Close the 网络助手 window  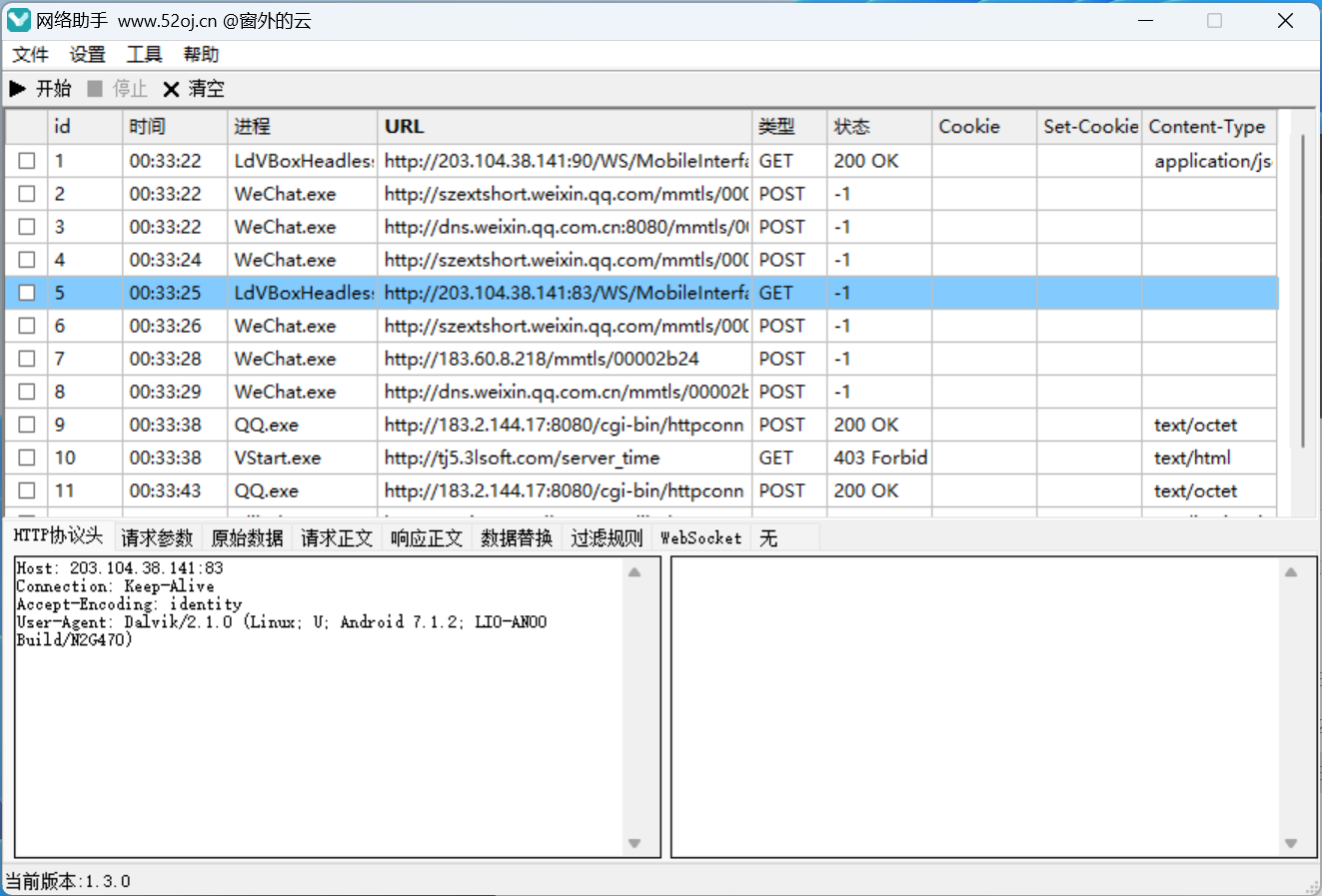point(1286,20)
